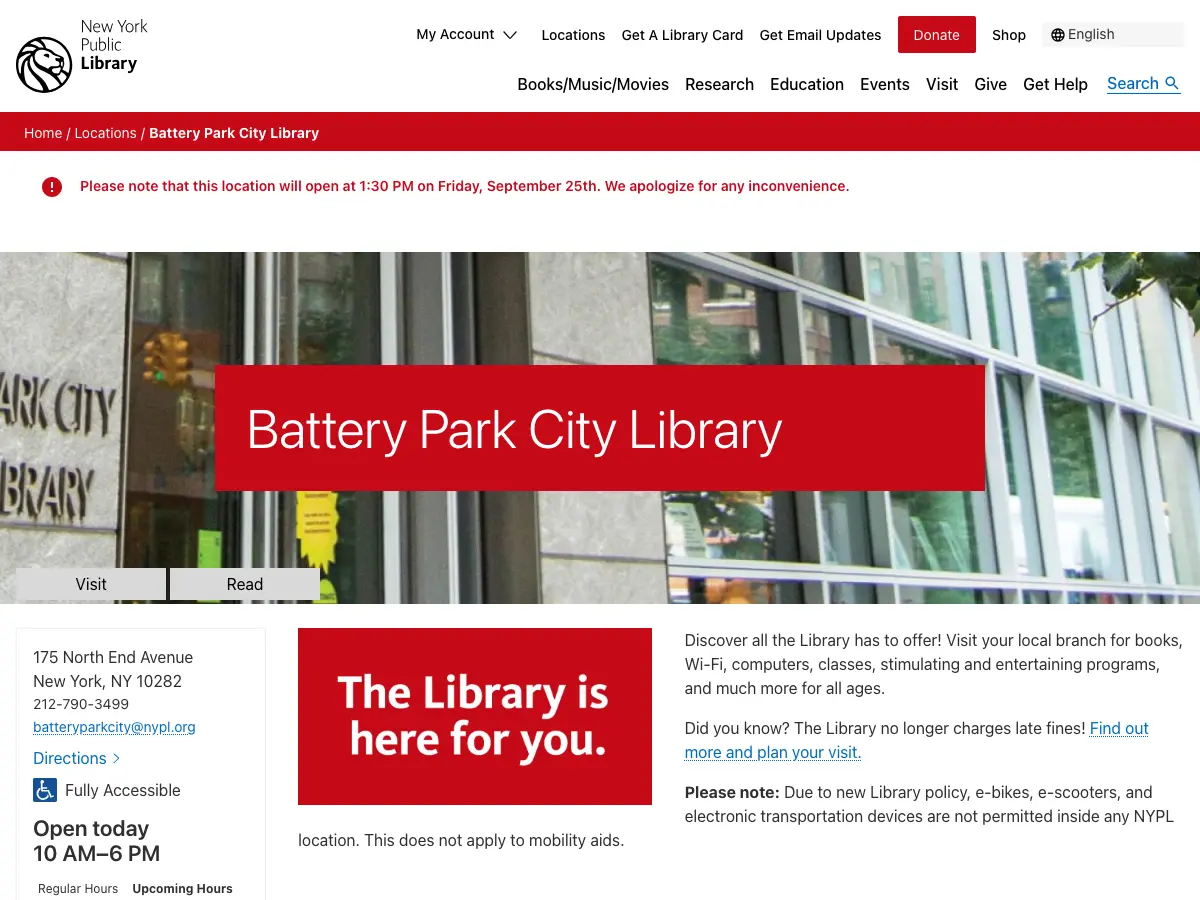Image resolution: width=1200 pixels, height=900 pixels.
Task: Open the Education menu
Action: (807, 84)
